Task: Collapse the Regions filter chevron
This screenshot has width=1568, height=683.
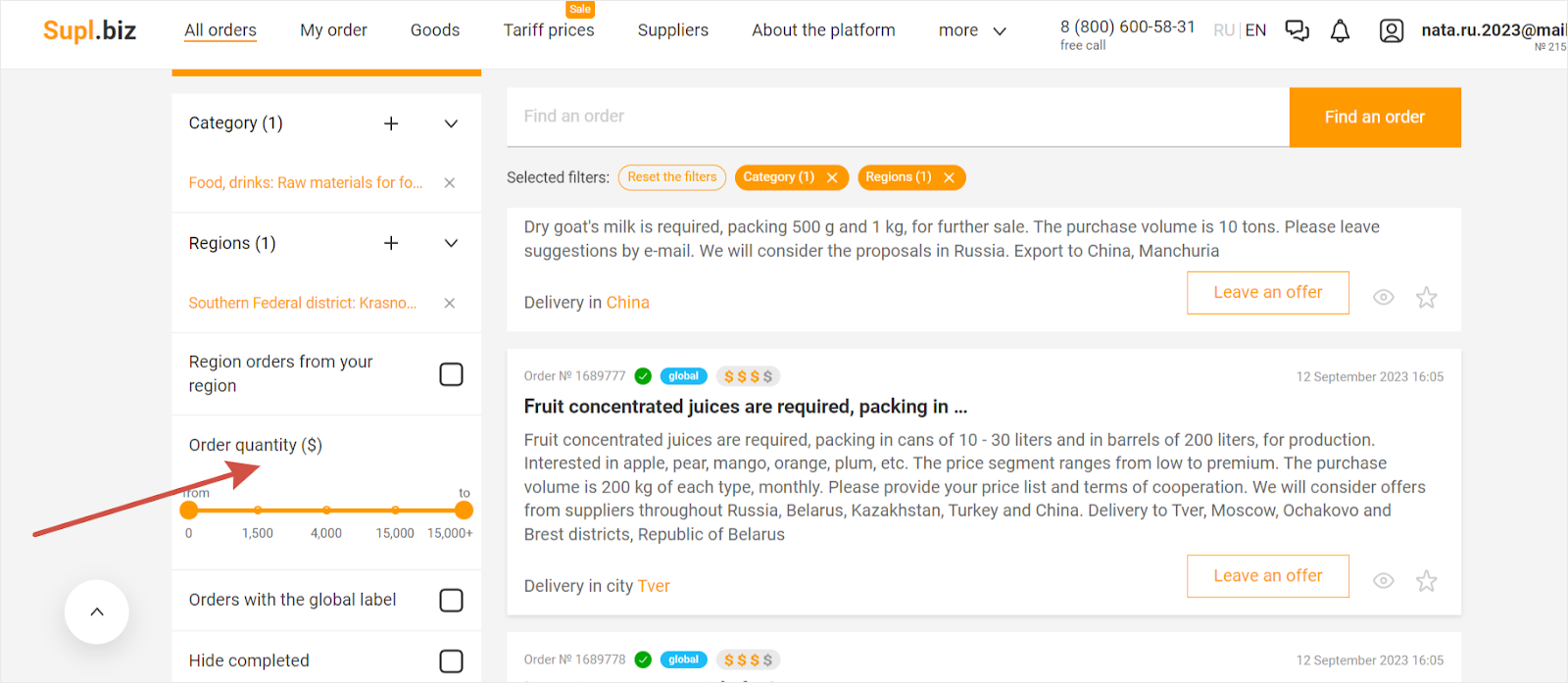Action: click(x=451, y=243)
